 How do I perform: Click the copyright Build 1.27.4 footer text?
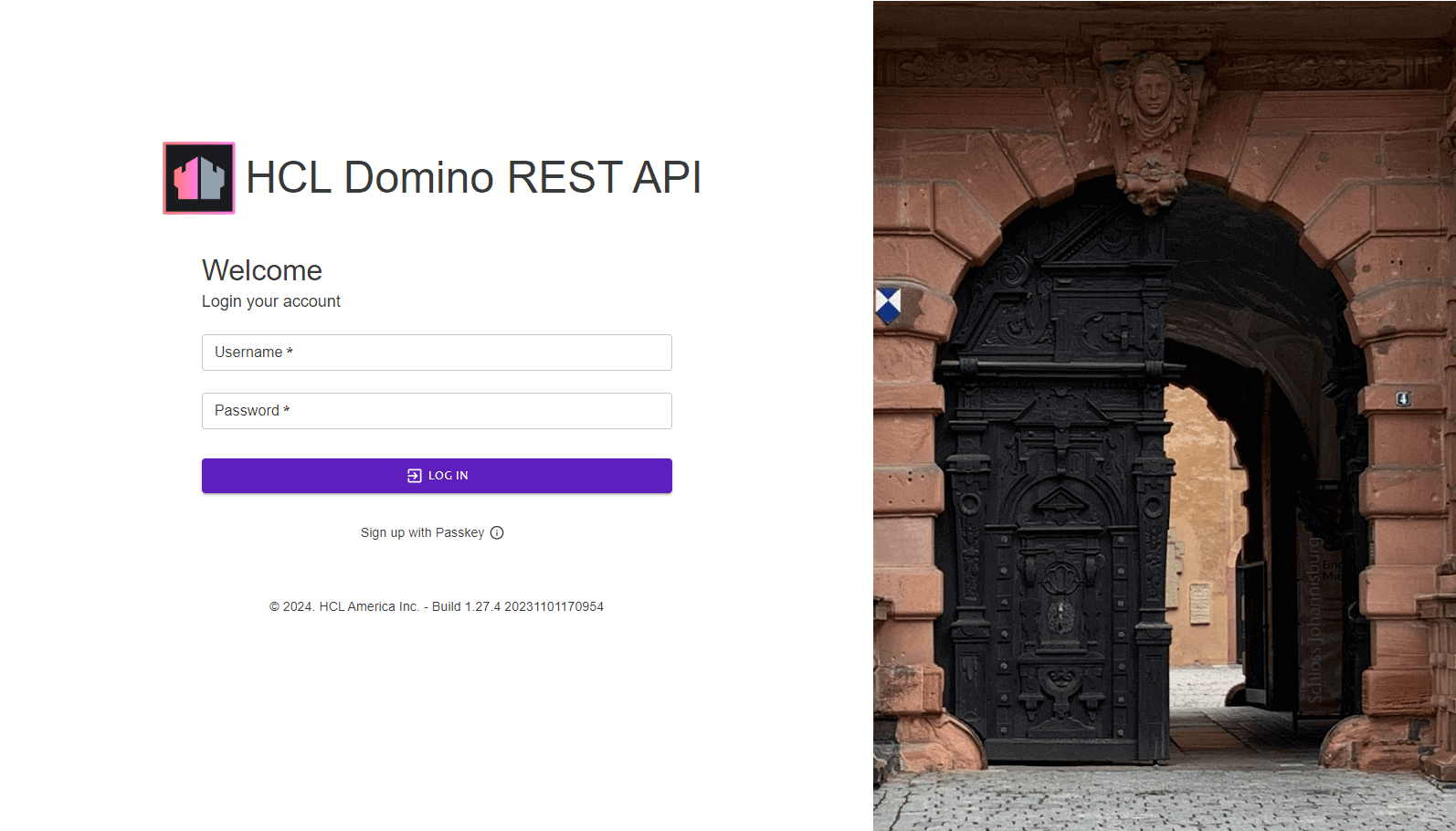click(x=437, y=606)
